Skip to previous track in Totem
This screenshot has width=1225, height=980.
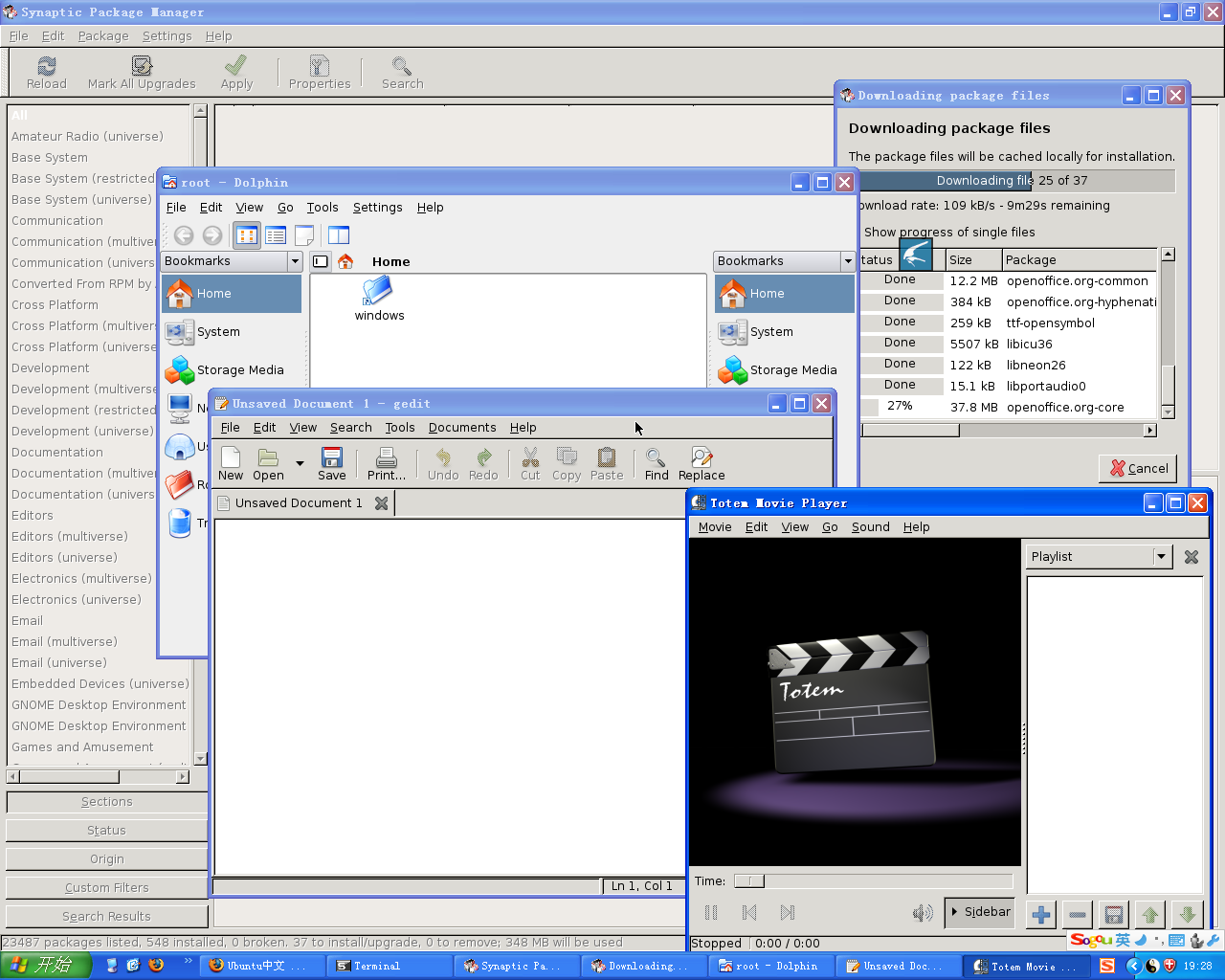pyautogui.click(x=749, y=913)
